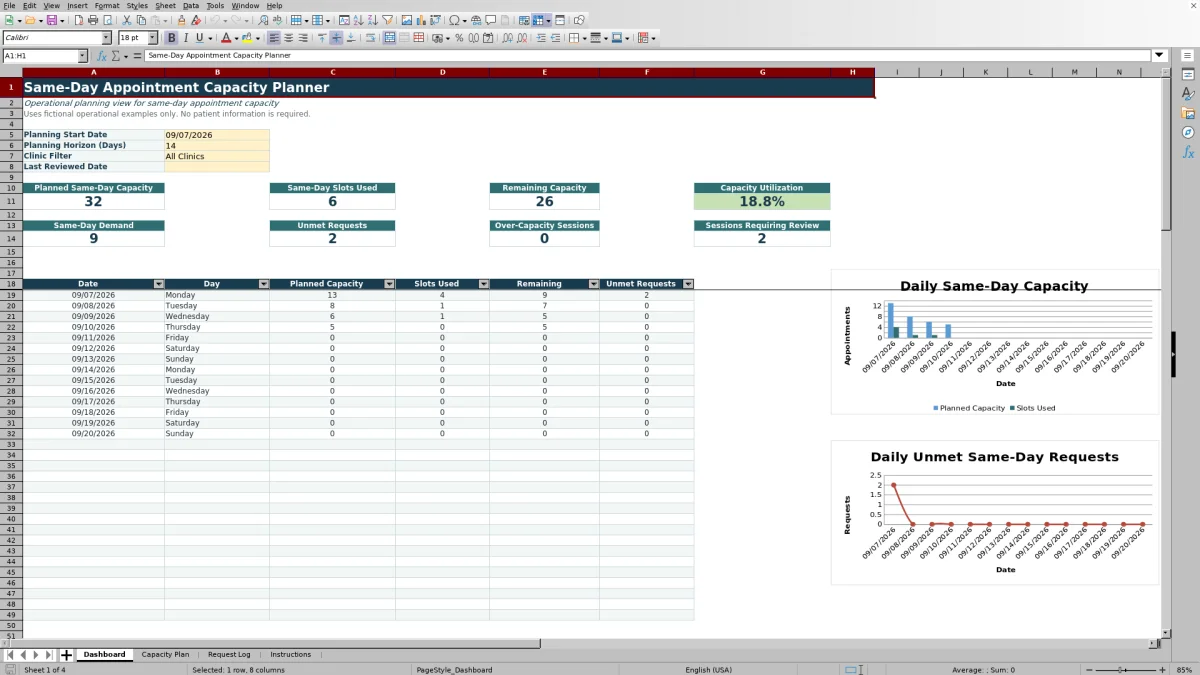Open the Day column filter dropdown
1200x675 pixels.
264,284
